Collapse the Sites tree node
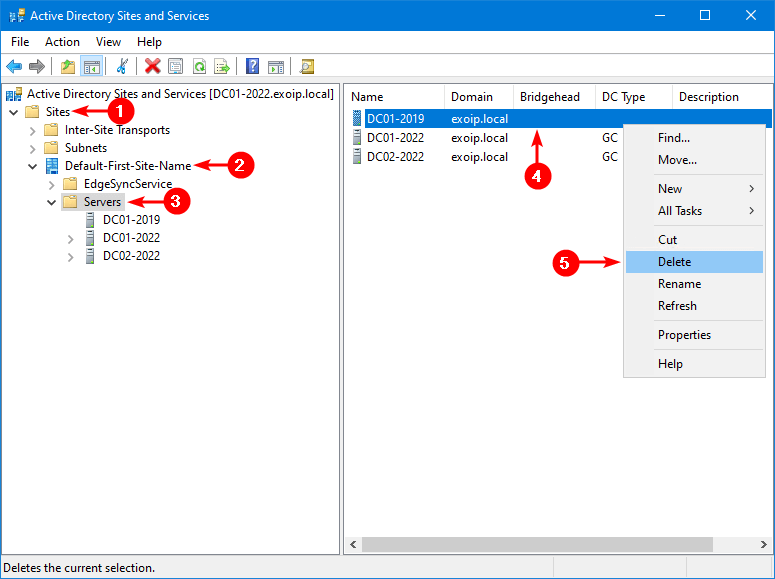 tap(14, 112)
